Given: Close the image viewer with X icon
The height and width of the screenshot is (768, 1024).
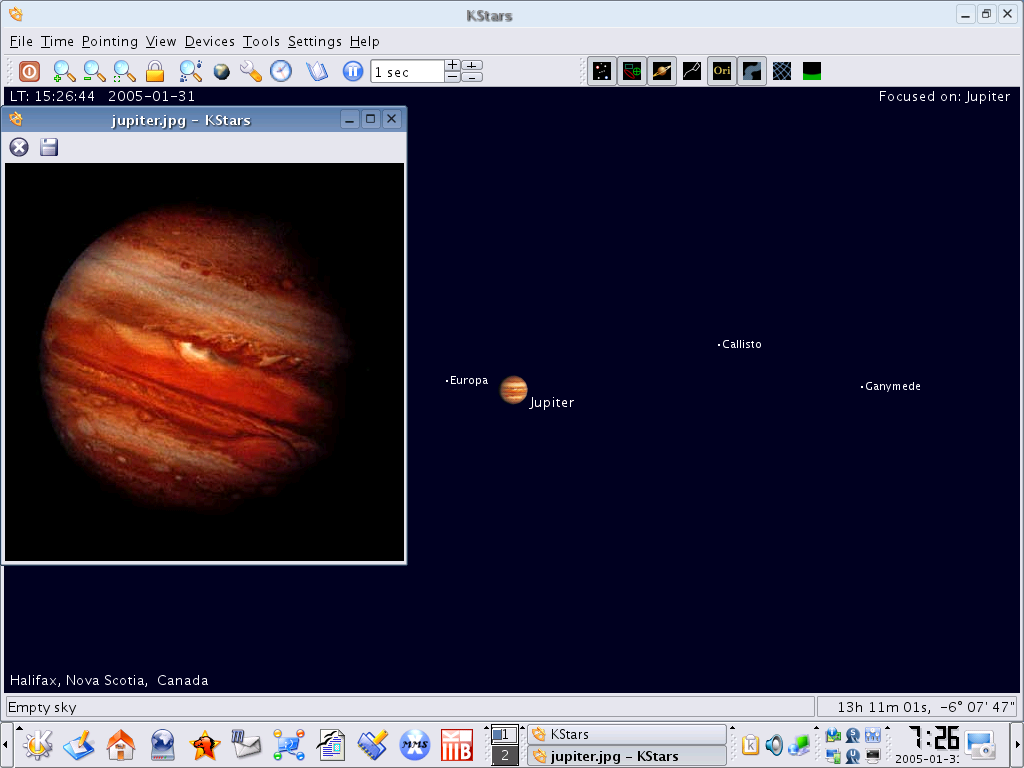Looking at the screenshot, I should click(x=19, y=147).
